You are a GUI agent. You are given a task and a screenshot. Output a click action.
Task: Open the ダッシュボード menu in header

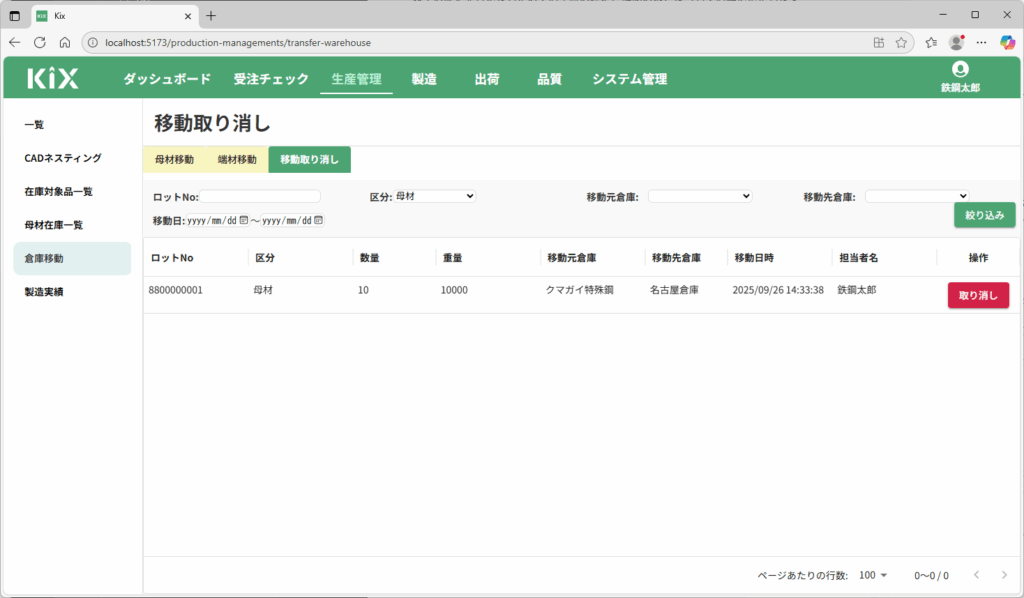click(x=167, y=79)
